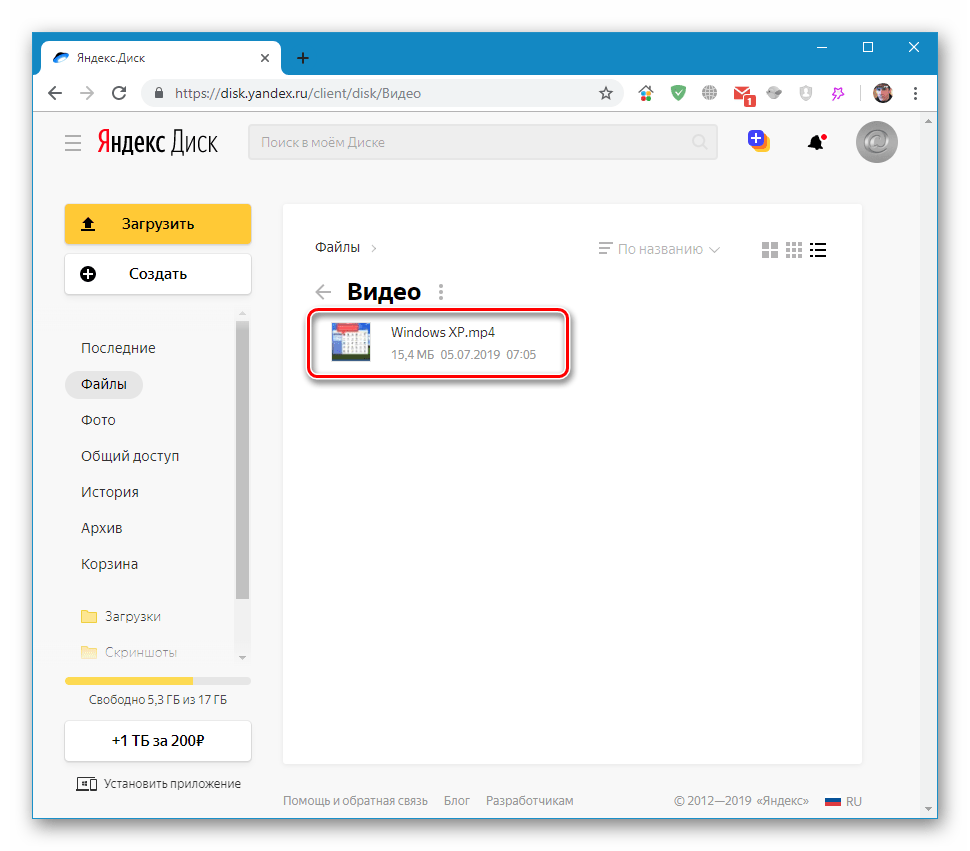Click the +1 ТБ за 200₽ button
Screen dimensions: 970x851
158,741
